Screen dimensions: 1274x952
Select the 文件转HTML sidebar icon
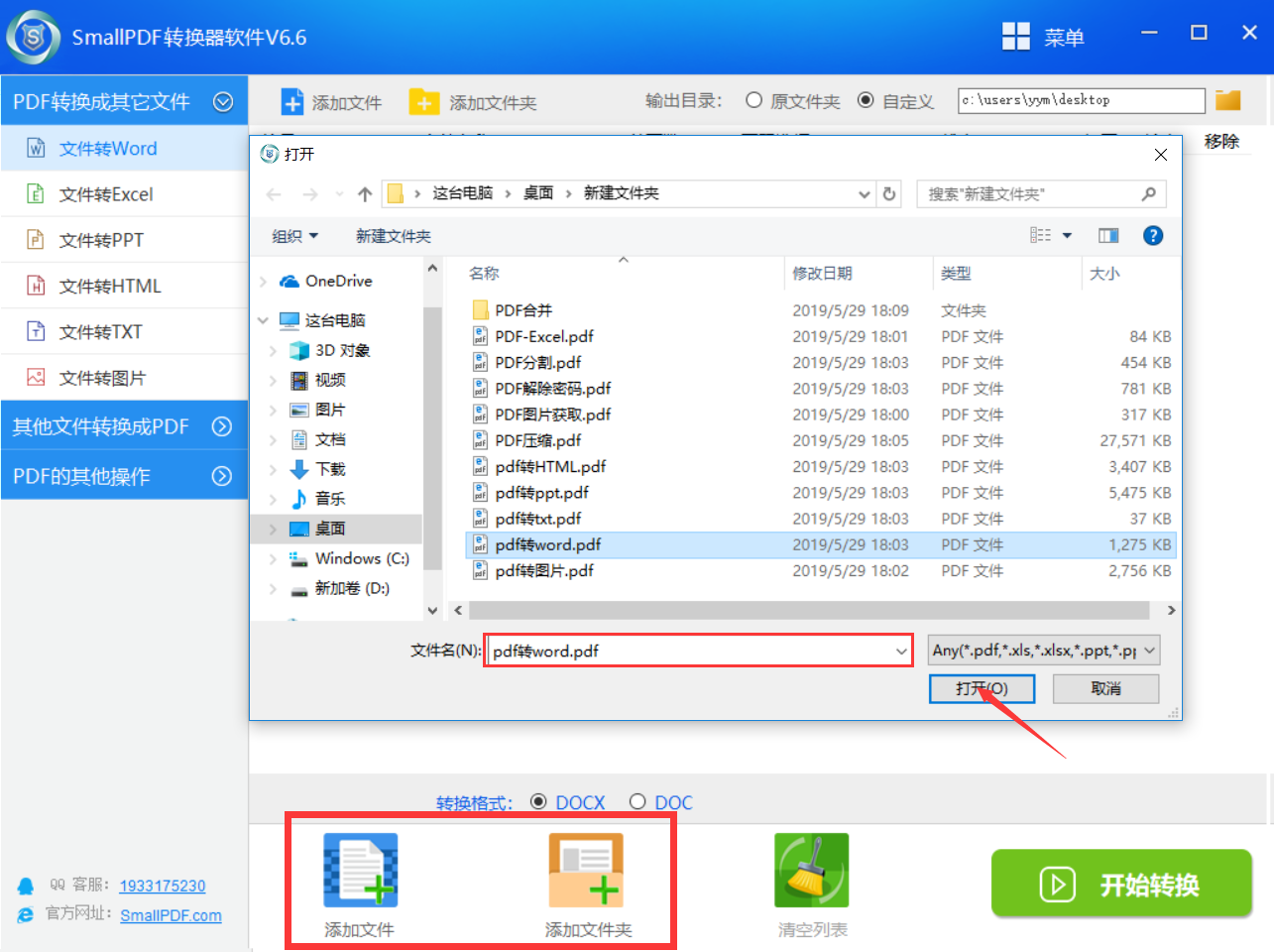tap(36, 286)
